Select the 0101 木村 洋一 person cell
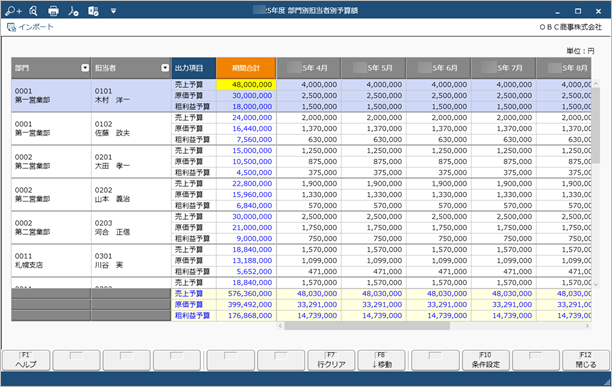 click(131, 96)
